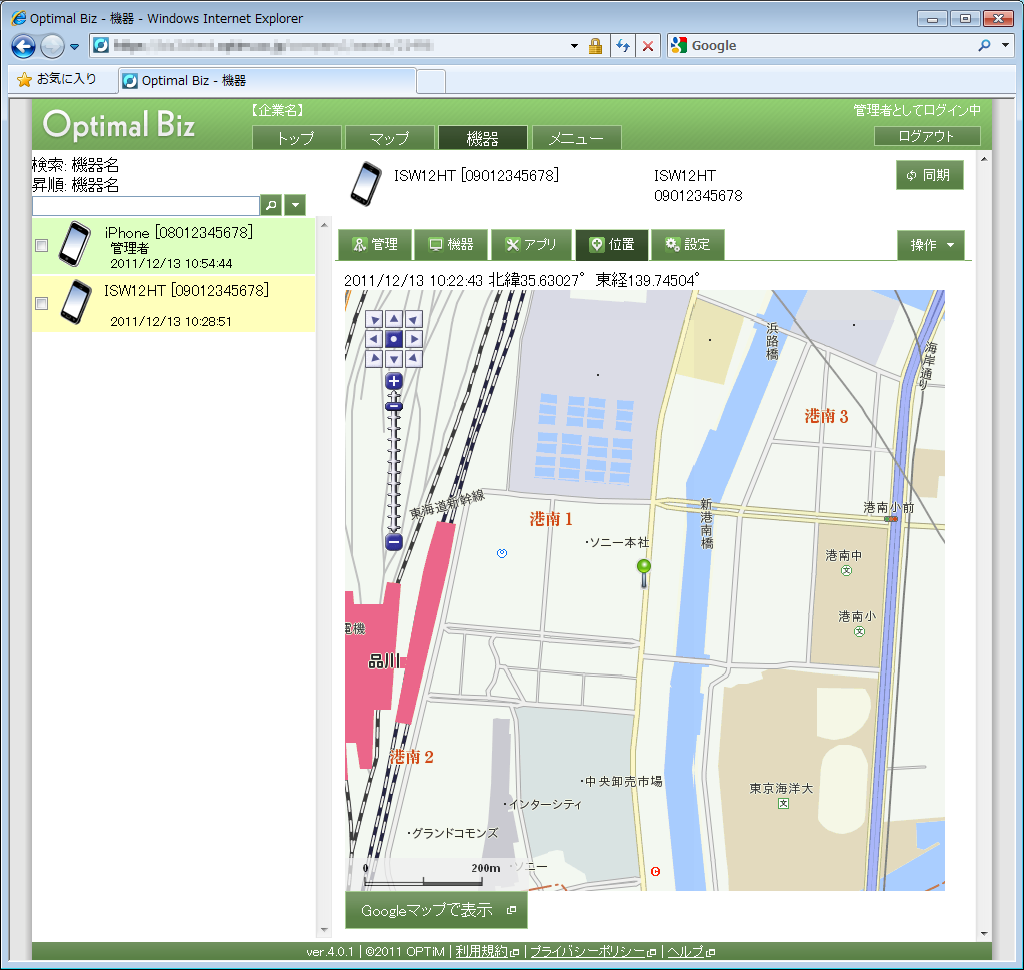Open a new blank browser tab

pyautogui.click(x=431, y=82)
